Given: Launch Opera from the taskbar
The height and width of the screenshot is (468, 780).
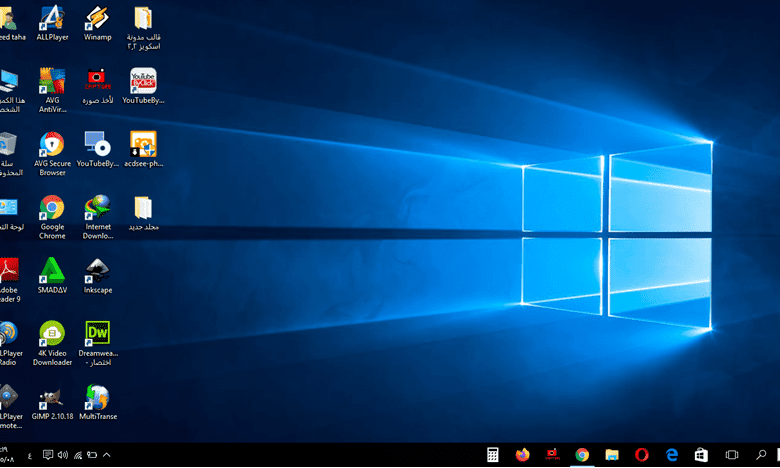Looking at the screenshot, I should click(642, 455).
